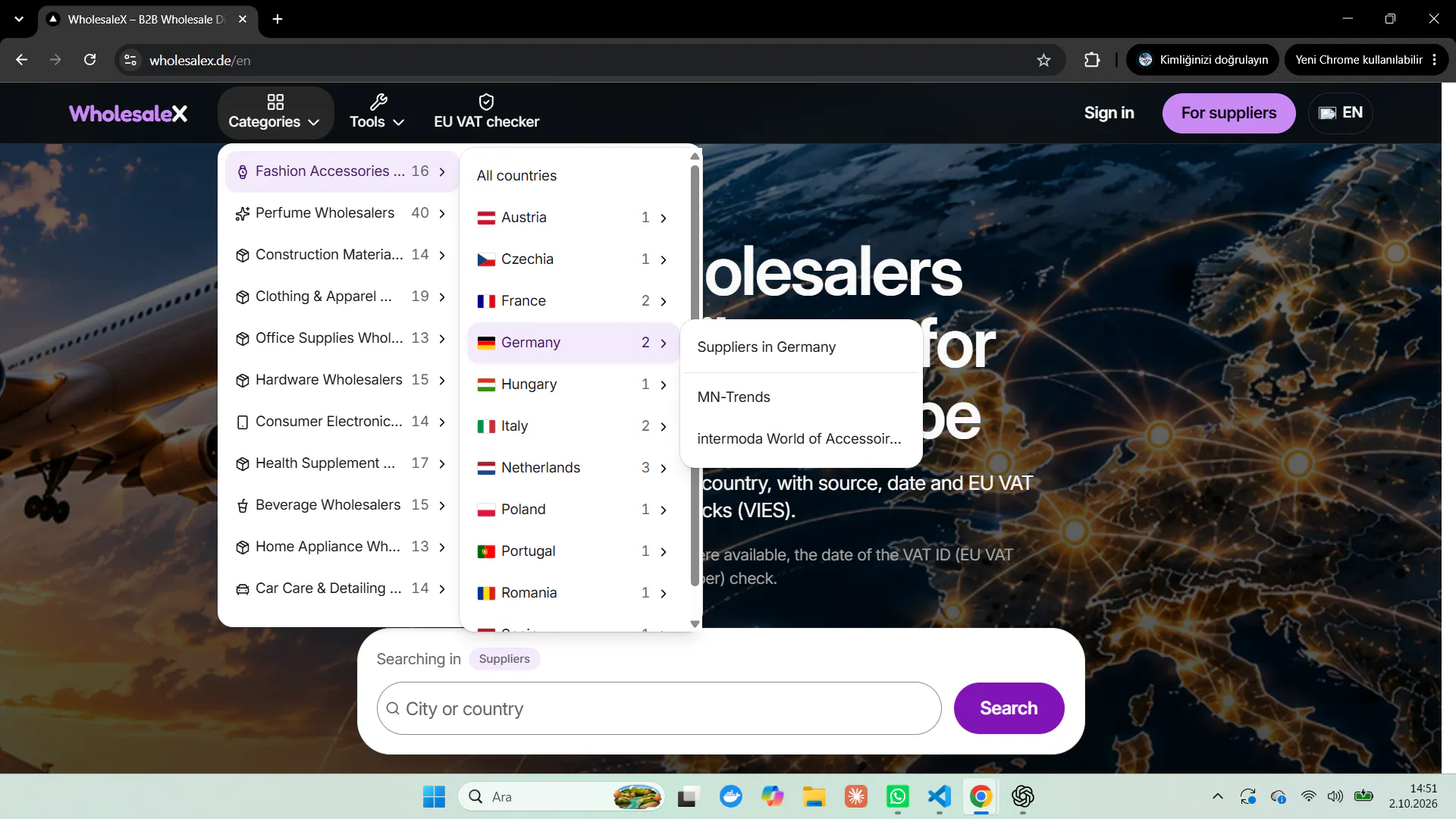Image resolution: width=1456 pixels, height=819 pixels.
Task: Open the Chrome extensions puzzle icon
Action: [1092, 60]
